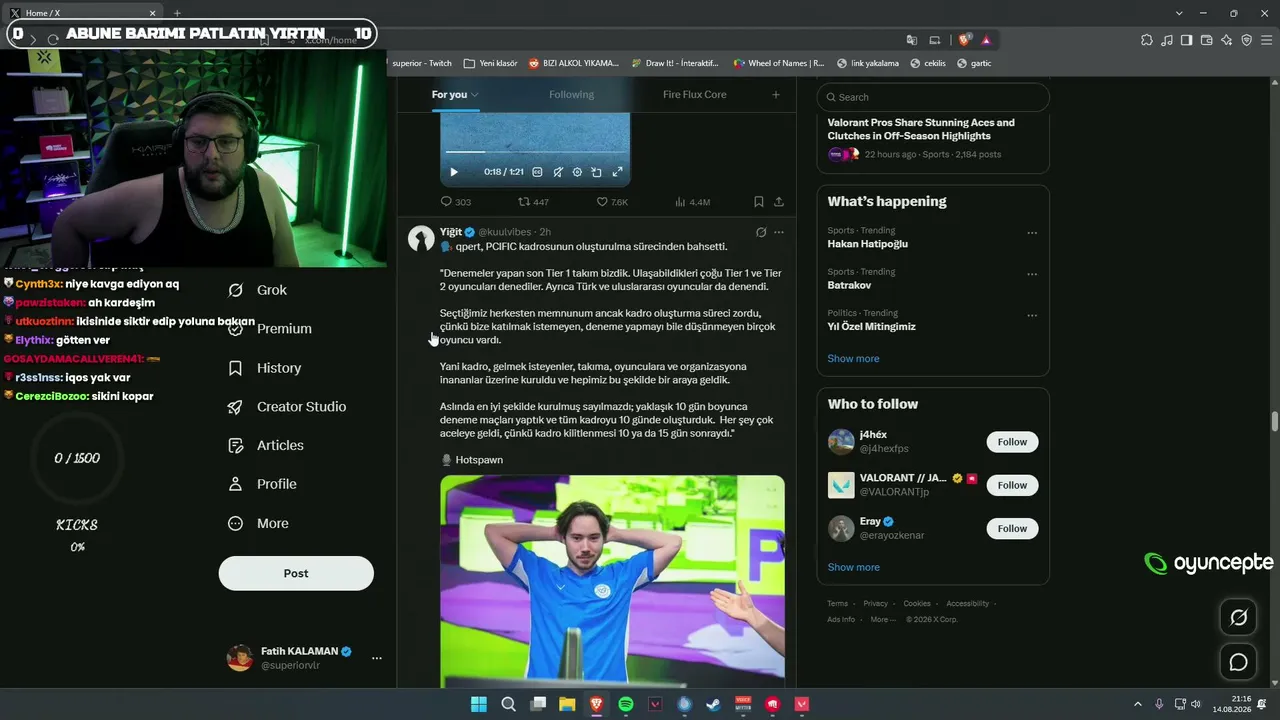1280x720 pixels.
Task: Open more options for Hakan Hatipoğlu trend
Action: [x=1032, y=233]
